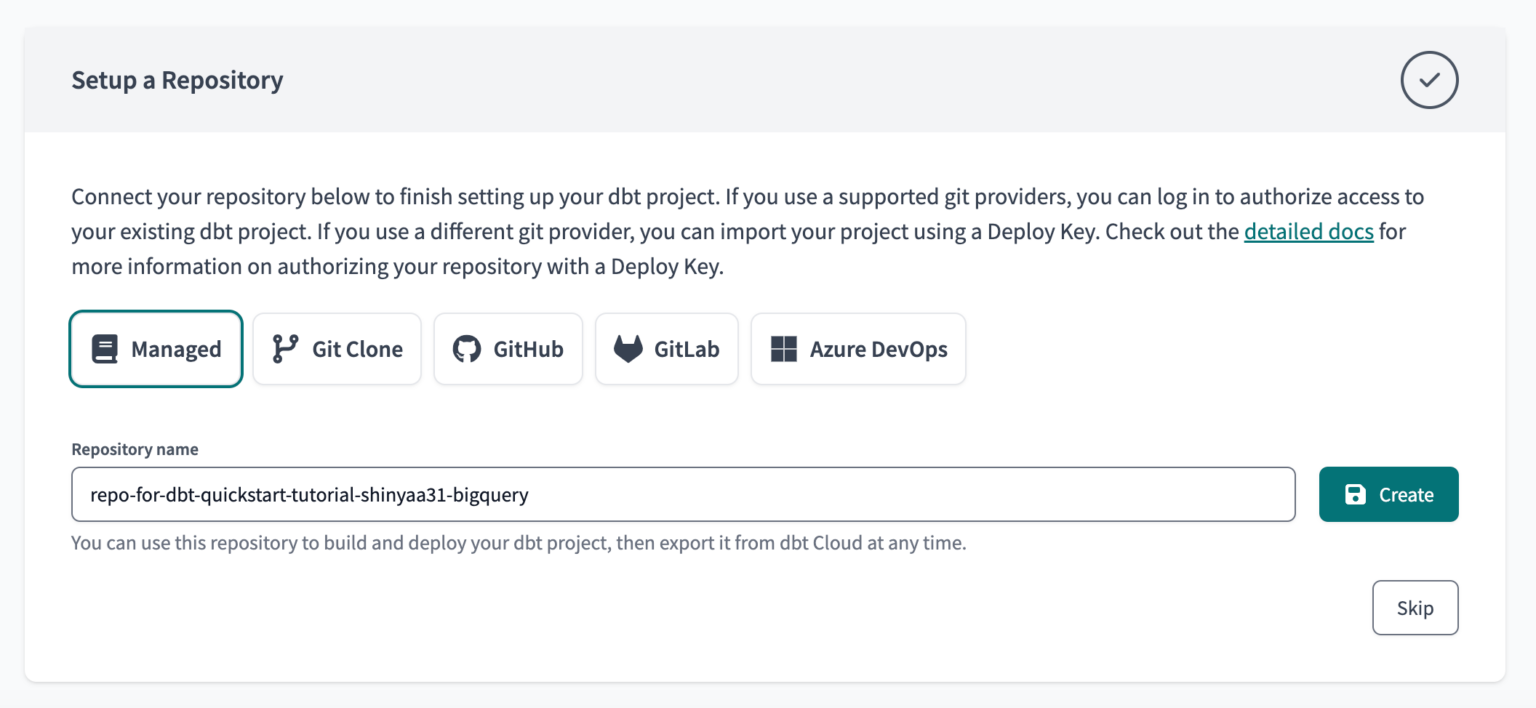This screenshot has width=1536, height=708.
Task: Switch to the Git Clone tab
Action: pyautogui.click(x=337, y=348)
